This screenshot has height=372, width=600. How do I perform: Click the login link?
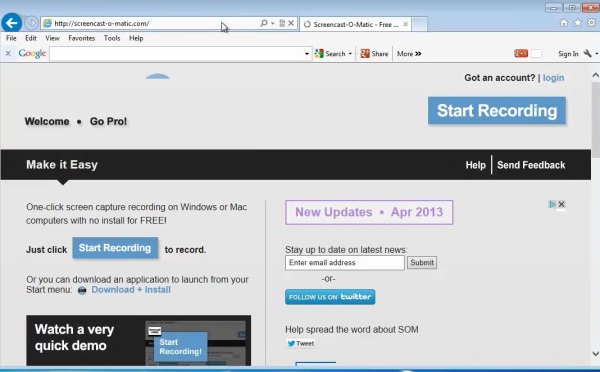[553, 78]
